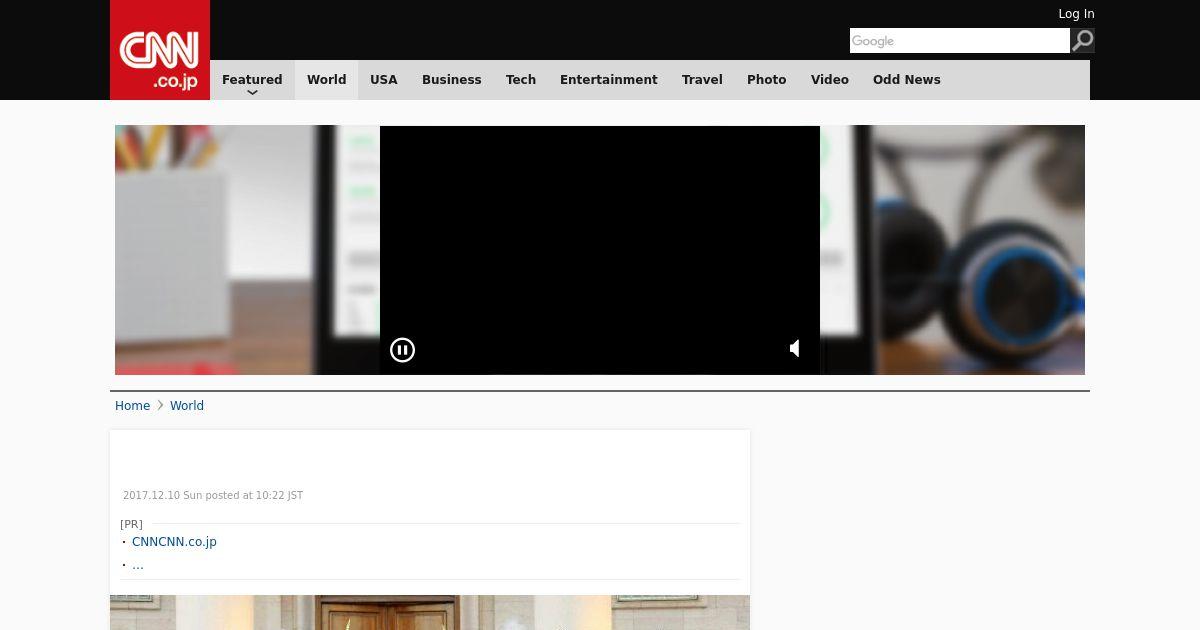Click the search magnifier icon
1200x630 pixels.
coord(1083,40)
